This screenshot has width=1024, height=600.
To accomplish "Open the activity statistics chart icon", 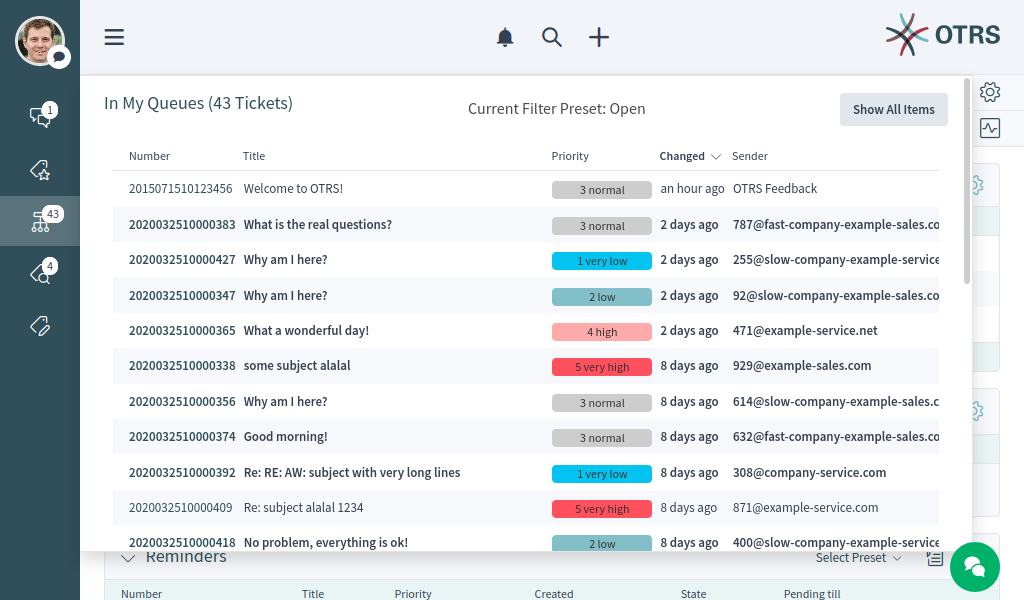I will 990,128.
